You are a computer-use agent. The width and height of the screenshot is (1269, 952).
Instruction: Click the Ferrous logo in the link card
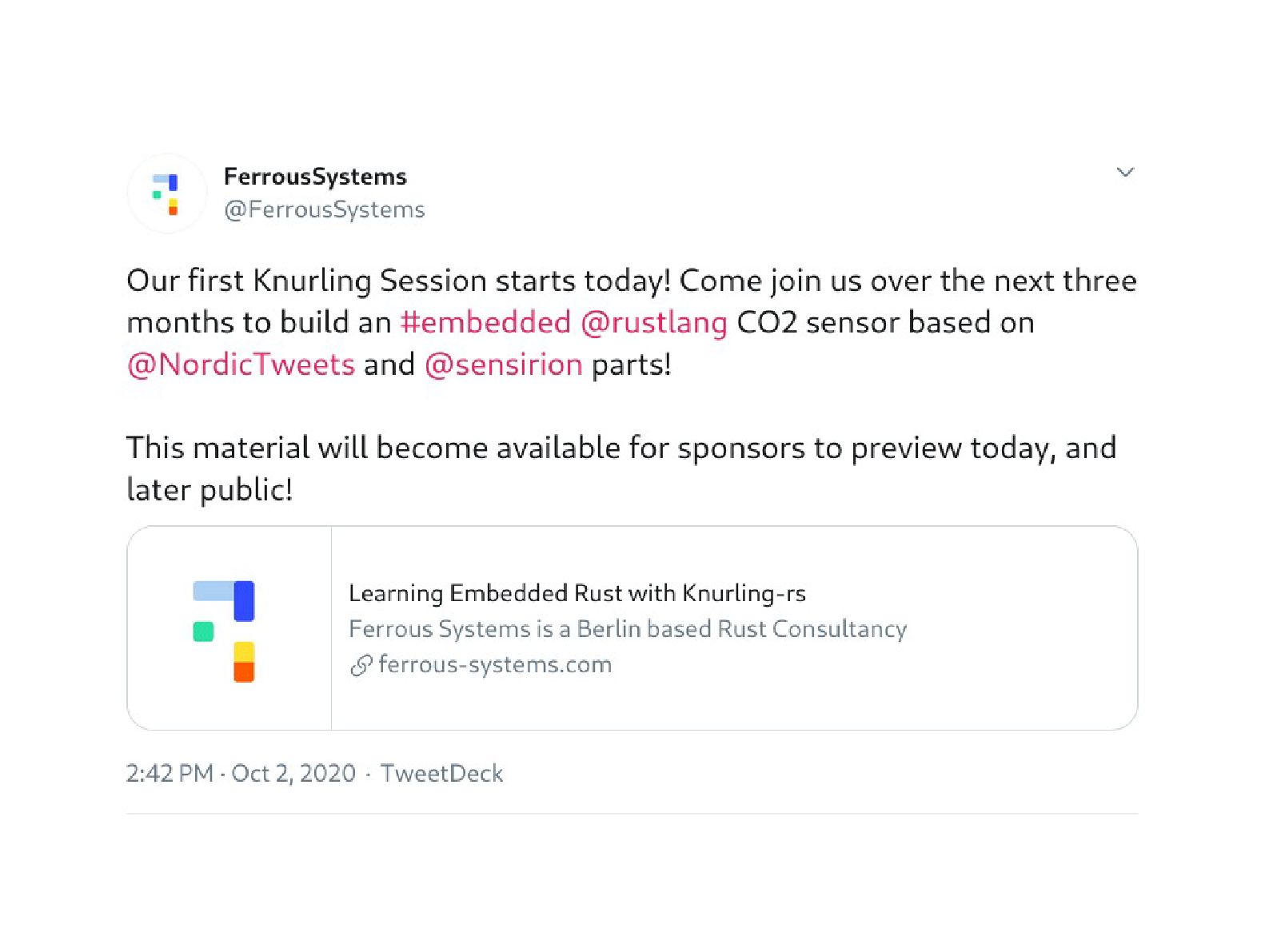(224, 630)
